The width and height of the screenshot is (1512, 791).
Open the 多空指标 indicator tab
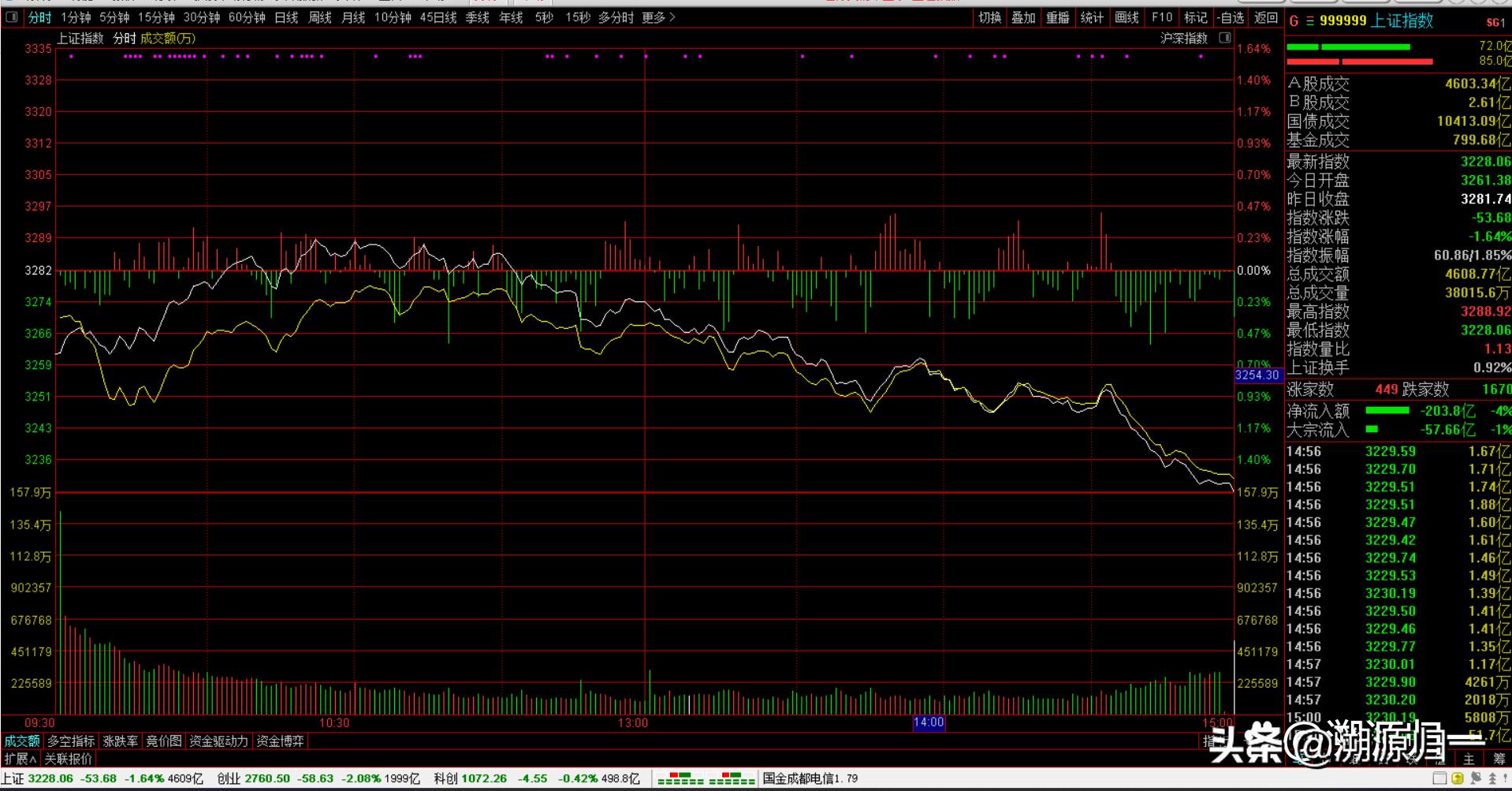(71, 741)
